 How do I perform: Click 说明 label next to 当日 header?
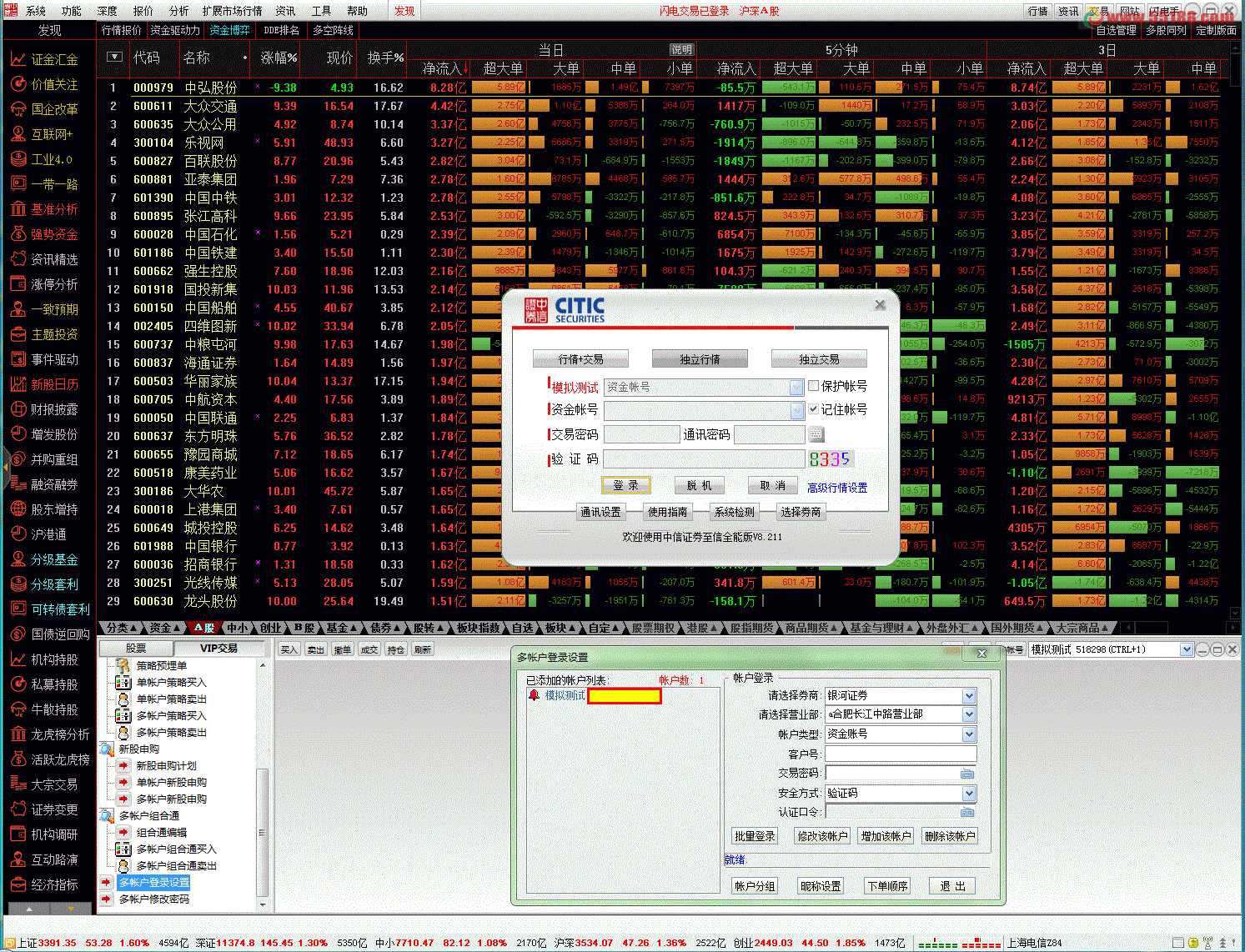coord(681,50)
